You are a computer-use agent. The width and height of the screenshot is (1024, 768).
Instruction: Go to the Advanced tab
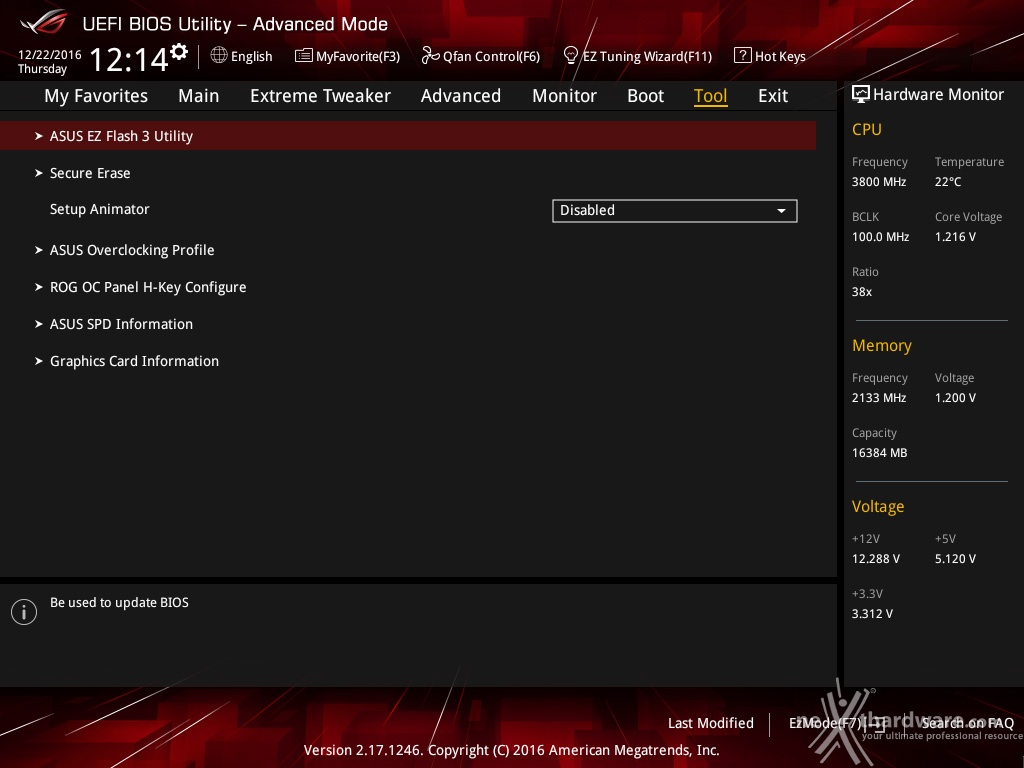click(x=461, y=96)
